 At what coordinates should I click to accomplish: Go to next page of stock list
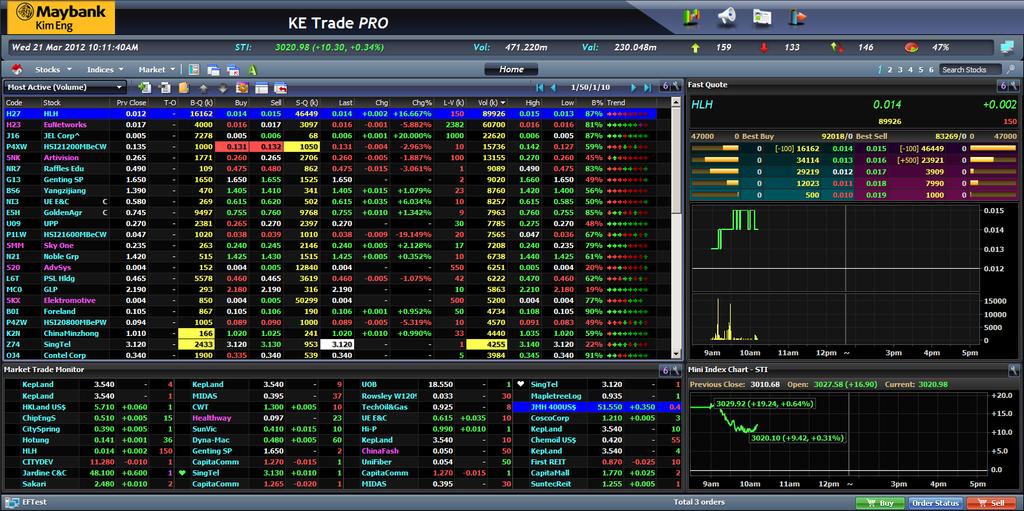[633, 87]
